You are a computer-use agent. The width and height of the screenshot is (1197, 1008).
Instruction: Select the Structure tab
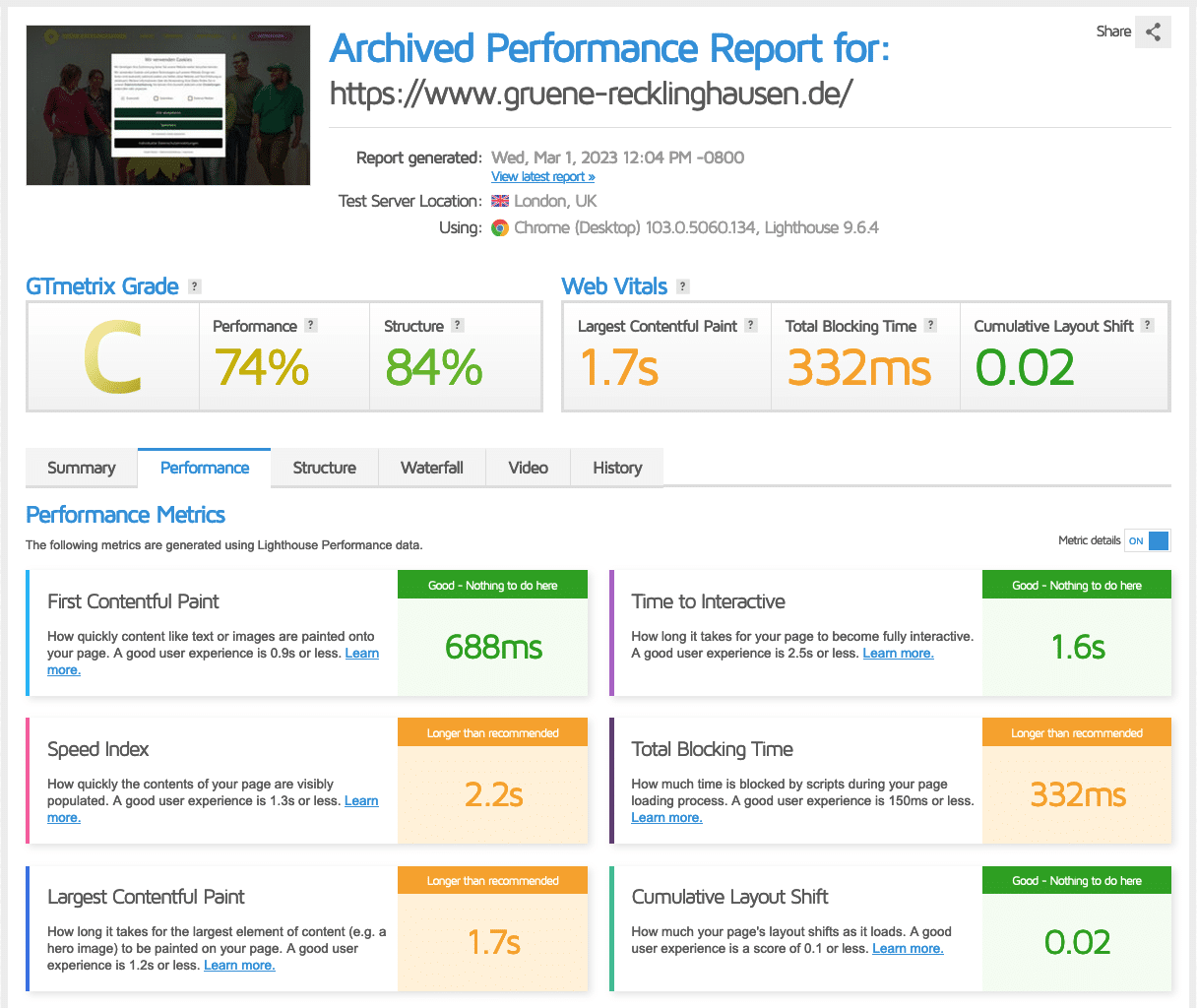click(324, 468)
